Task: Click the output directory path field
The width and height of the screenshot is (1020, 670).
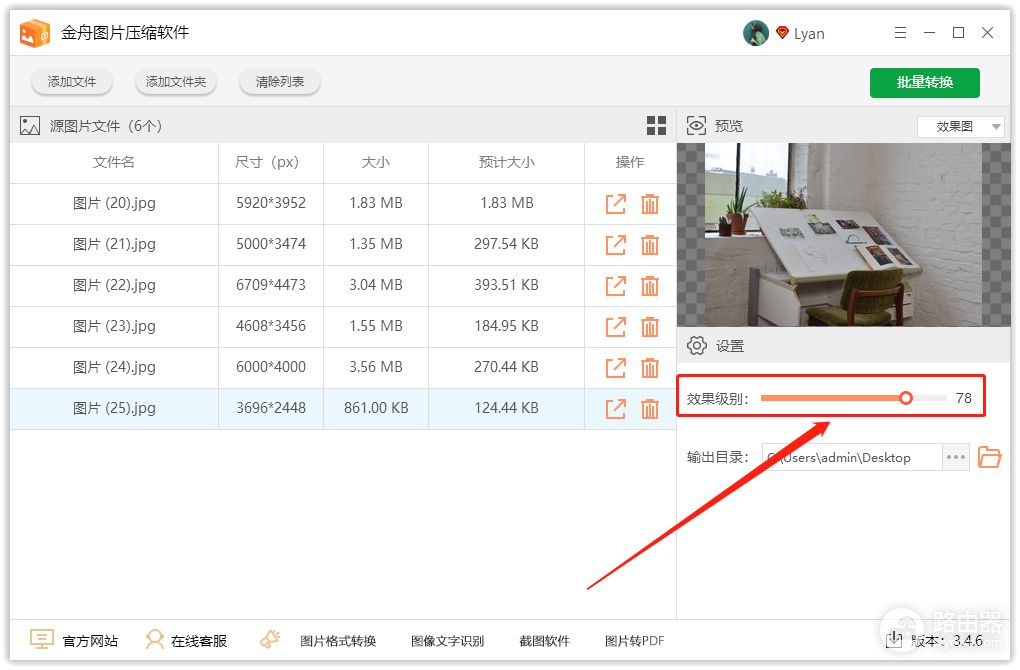Action: coord(850,457)
